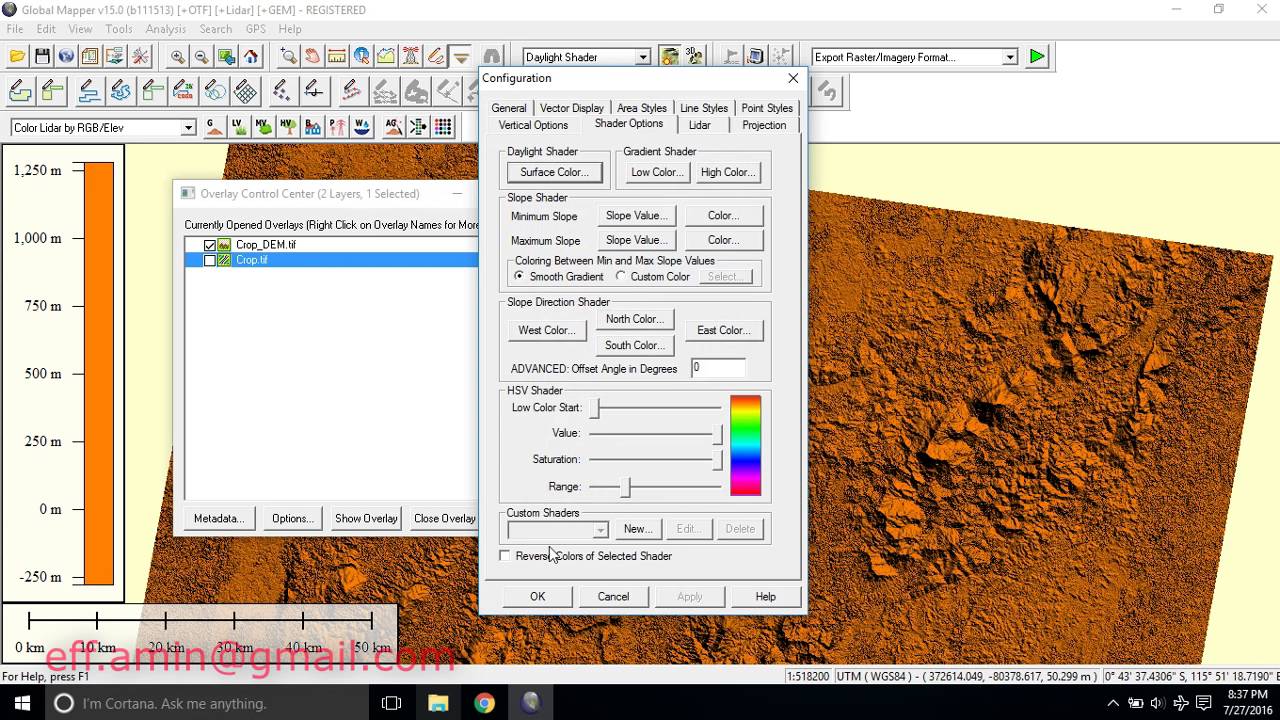Image resolution: width=1280 pixels, height=720 pixels.
Task: Open the Projection tab
Action: click(764, 125)
